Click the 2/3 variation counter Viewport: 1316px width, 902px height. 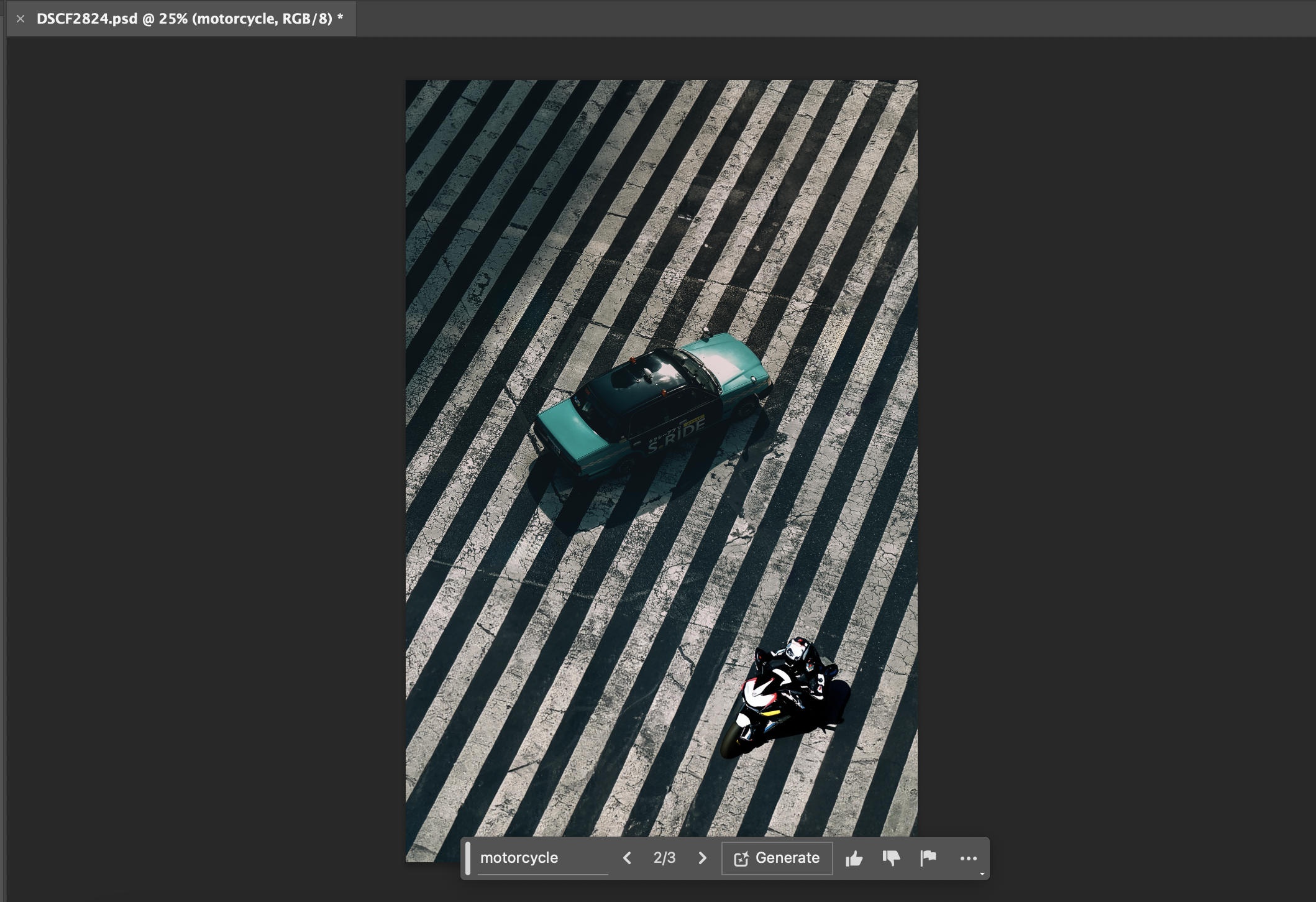(x=664, y=858)
